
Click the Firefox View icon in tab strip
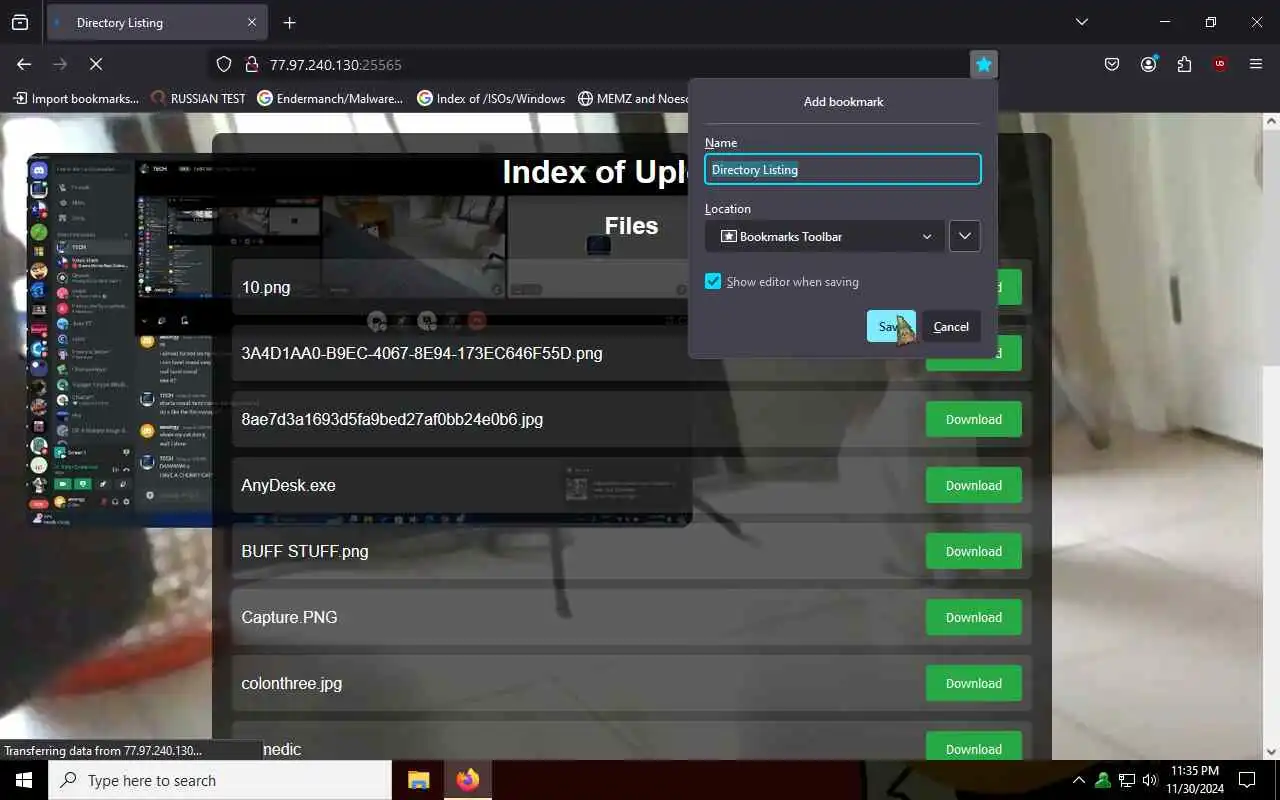[x=20, y=22]
